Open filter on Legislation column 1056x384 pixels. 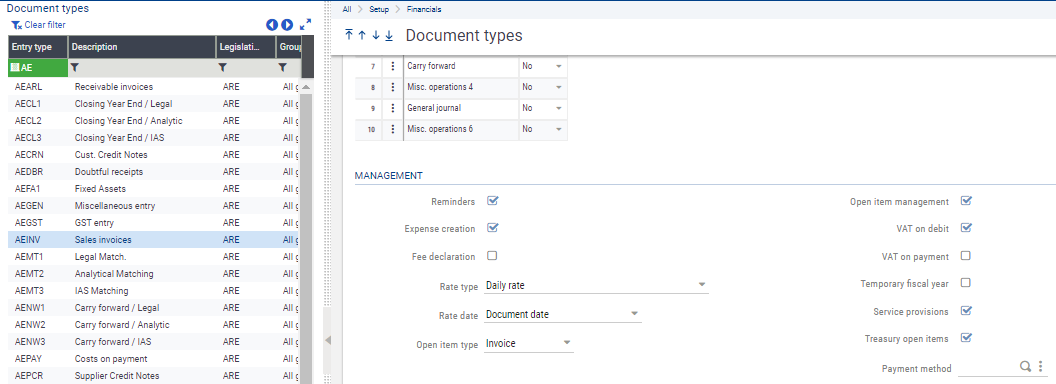[223, 67]
